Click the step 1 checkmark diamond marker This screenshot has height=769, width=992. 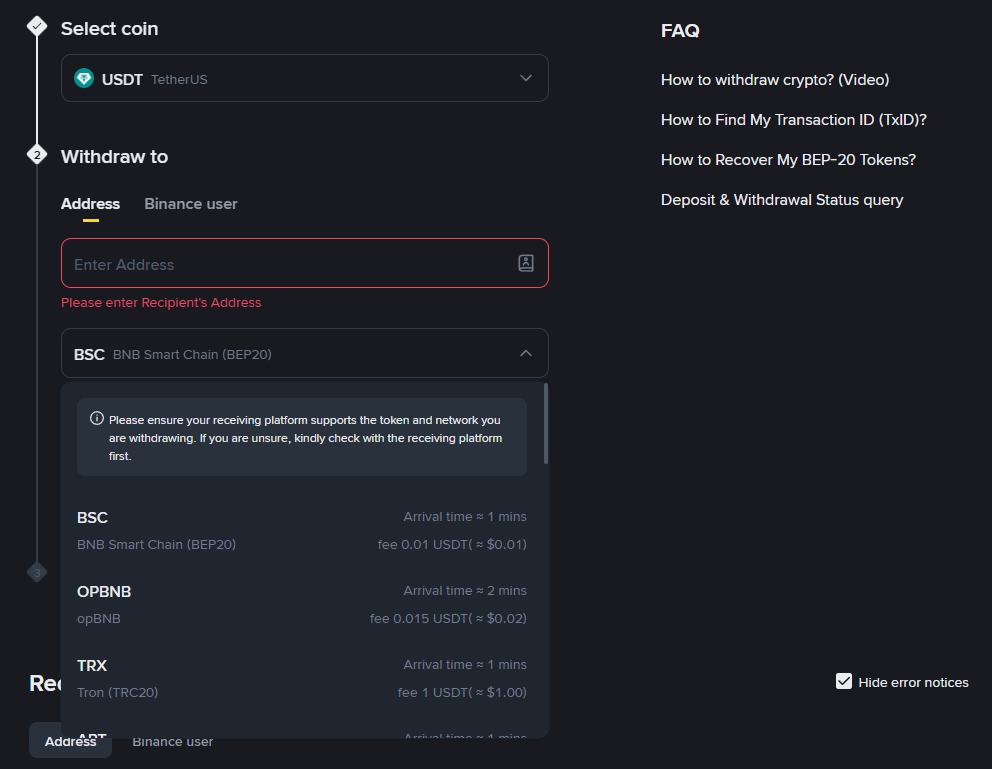pos(37,27)
